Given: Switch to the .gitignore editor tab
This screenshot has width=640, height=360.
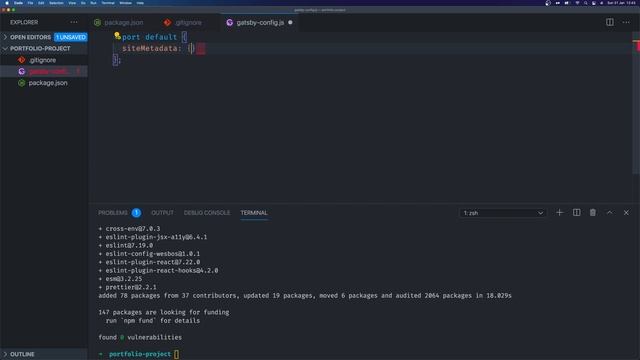Looking at the screenshot, I should tap(189, 22).
